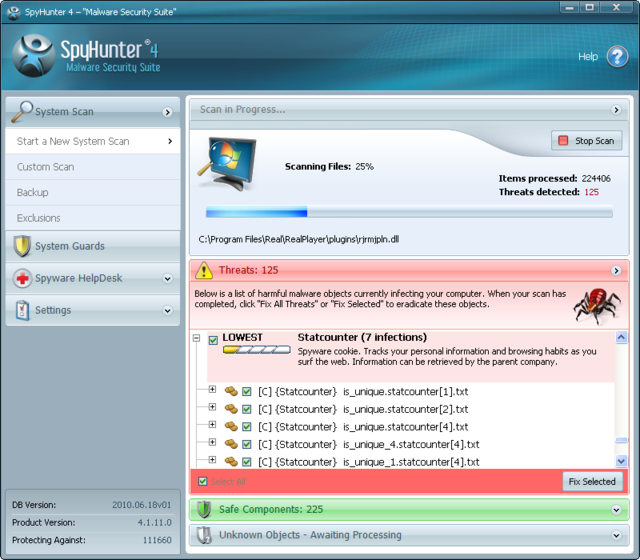Expand tree node for is_unique.statcounter[2].txt
The image size is (640, 560).
pyautogui.click(x=212, y=407)
